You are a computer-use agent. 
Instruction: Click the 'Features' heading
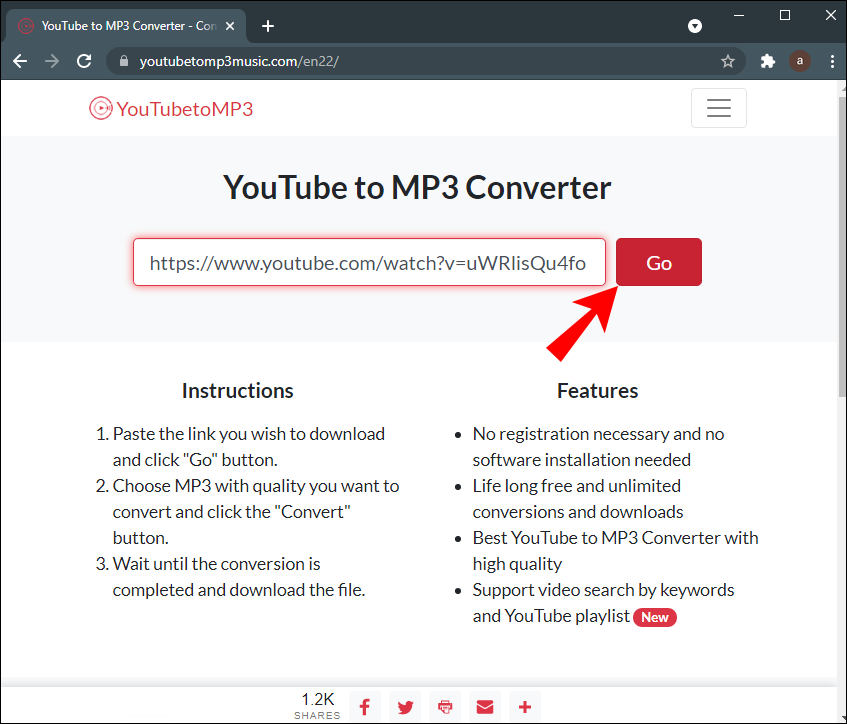pyautogui.click(x=597, y=391)
